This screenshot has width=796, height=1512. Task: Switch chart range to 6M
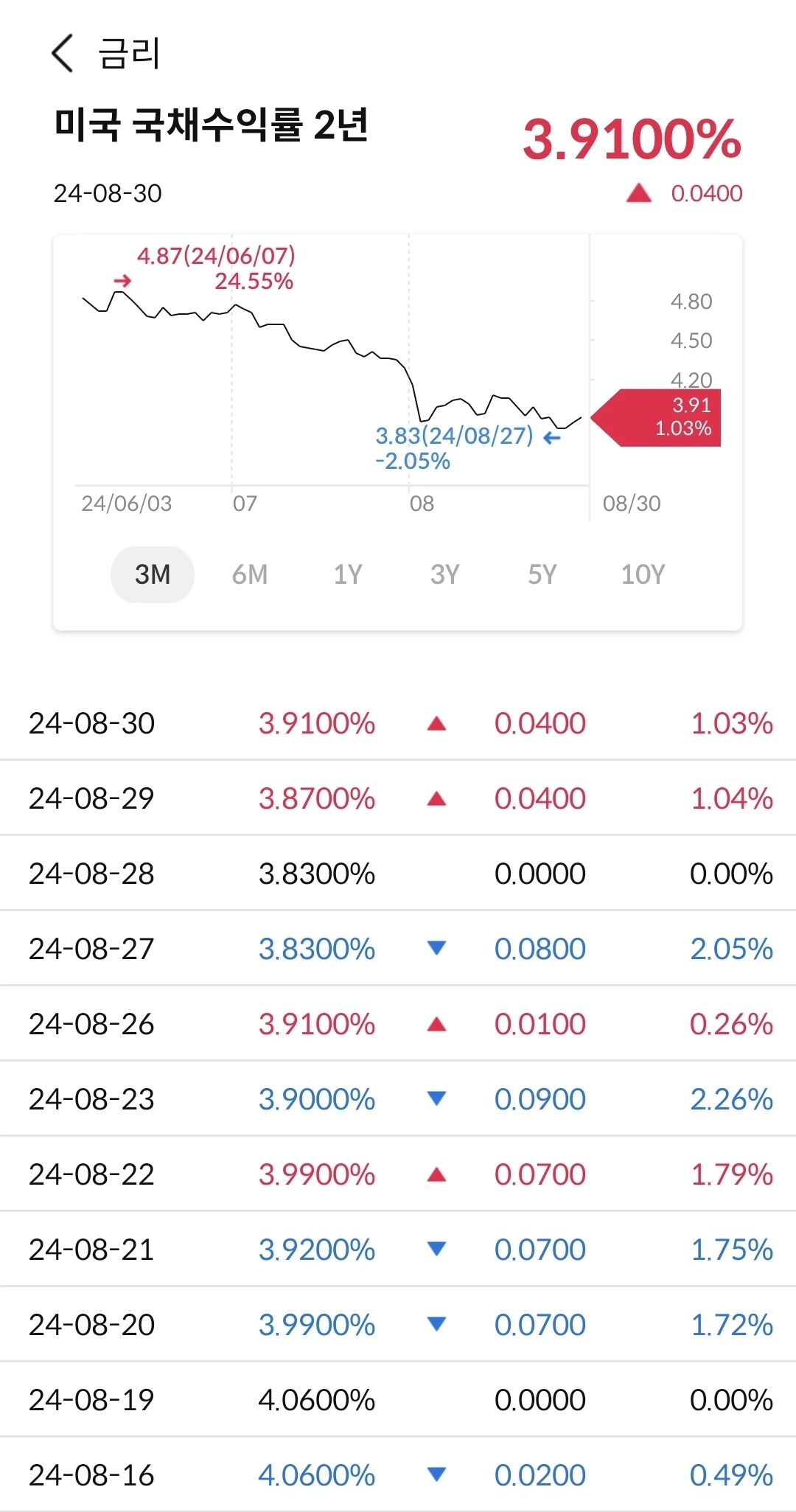tap(250, 574)
